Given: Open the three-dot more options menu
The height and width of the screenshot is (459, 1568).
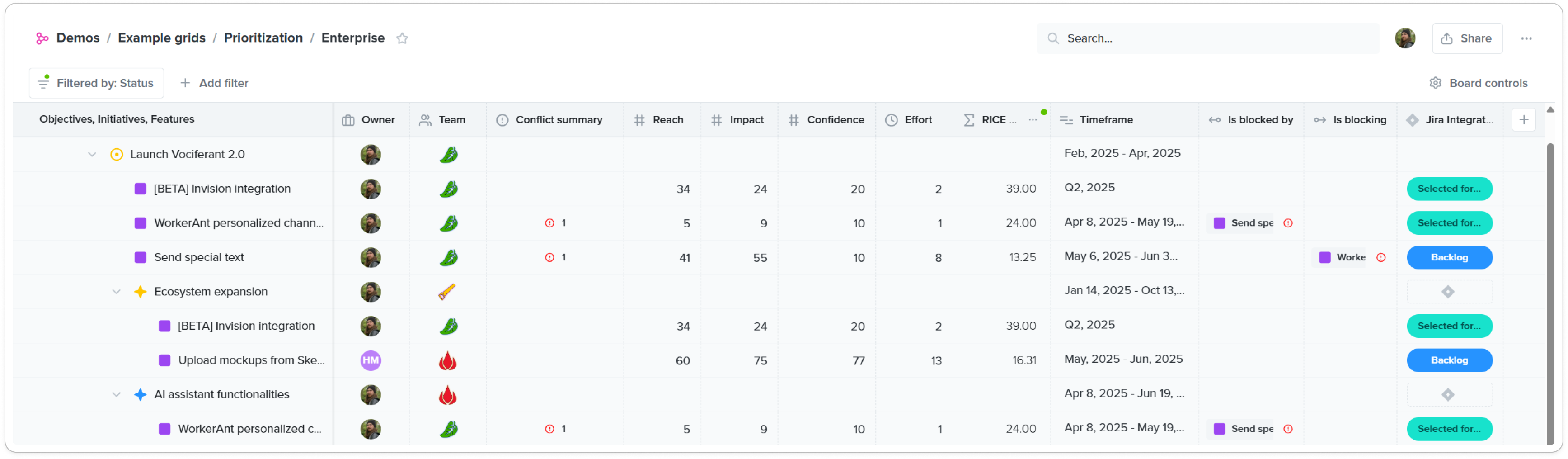Looking at the screenshot, I should point(1526,38).
